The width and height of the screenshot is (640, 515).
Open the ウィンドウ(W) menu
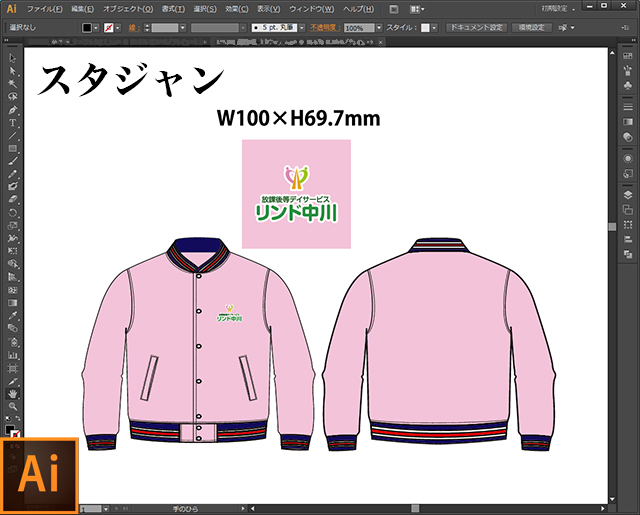[x=311, y=9]
